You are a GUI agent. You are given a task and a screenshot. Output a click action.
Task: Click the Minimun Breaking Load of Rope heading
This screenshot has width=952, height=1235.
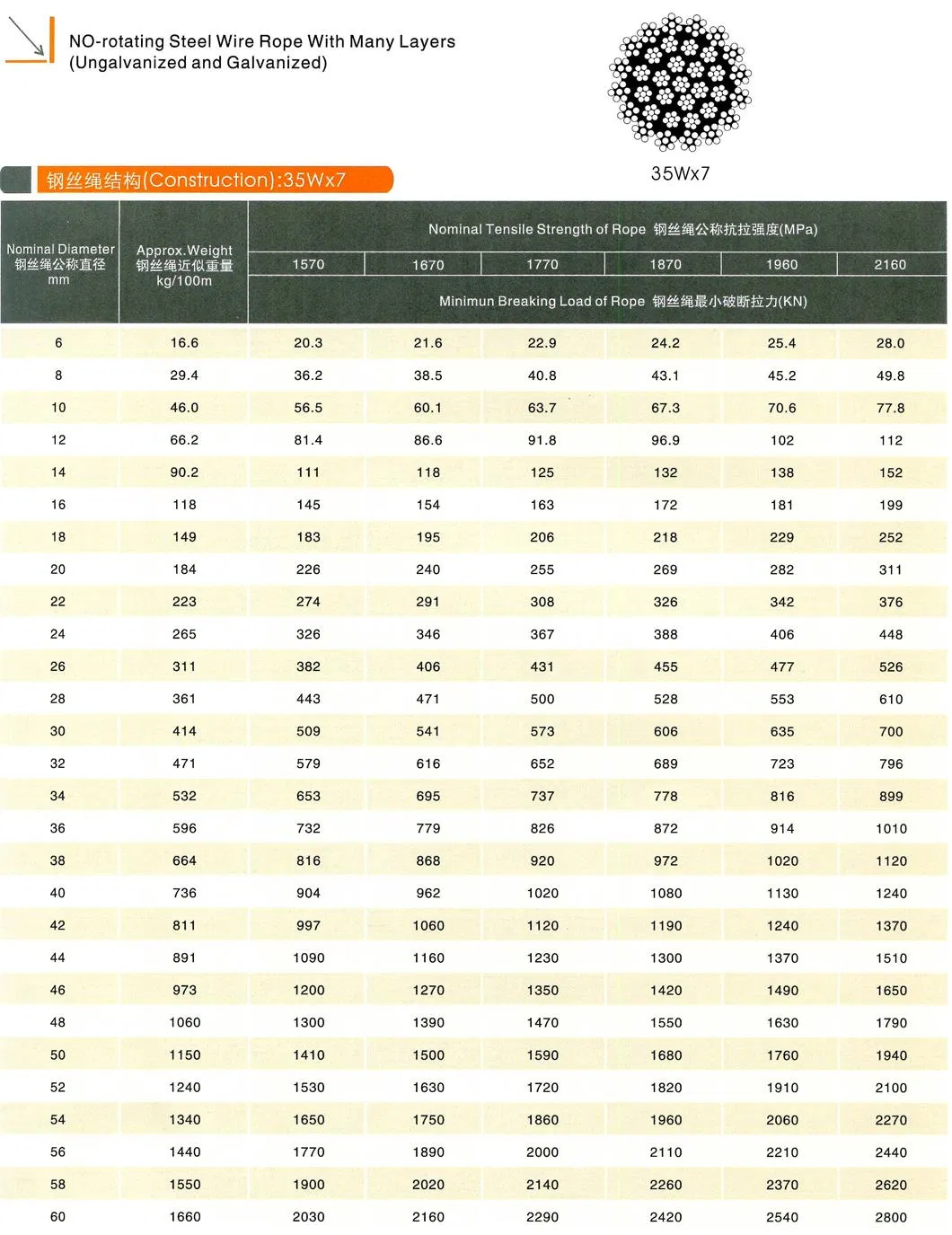(x=622, y=301)
